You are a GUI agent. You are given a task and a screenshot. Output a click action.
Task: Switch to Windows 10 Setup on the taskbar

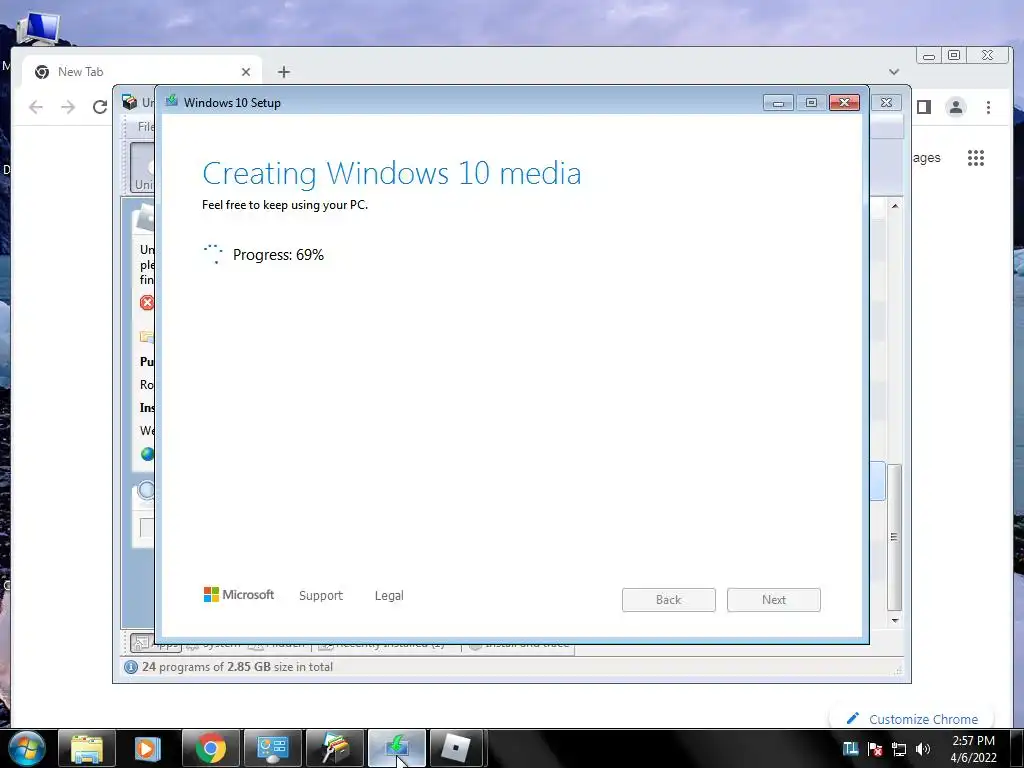(396, 748)
